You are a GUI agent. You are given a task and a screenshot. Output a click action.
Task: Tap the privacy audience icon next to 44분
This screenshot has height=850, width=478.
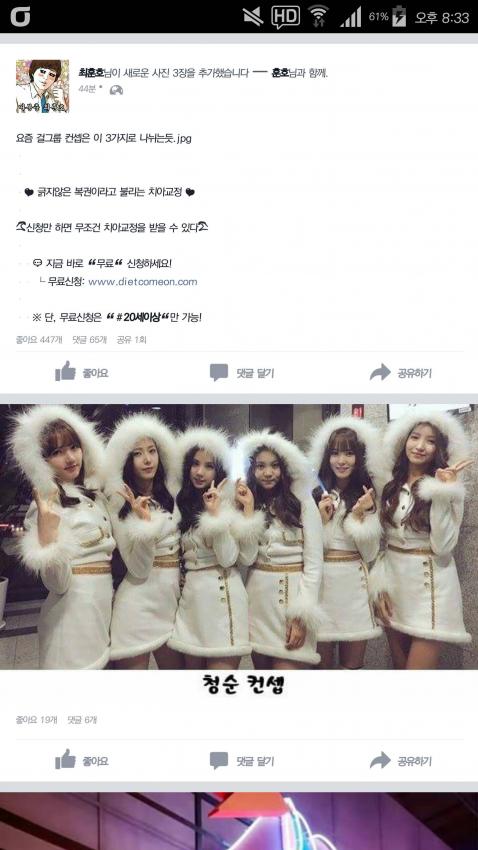[116, 90]
